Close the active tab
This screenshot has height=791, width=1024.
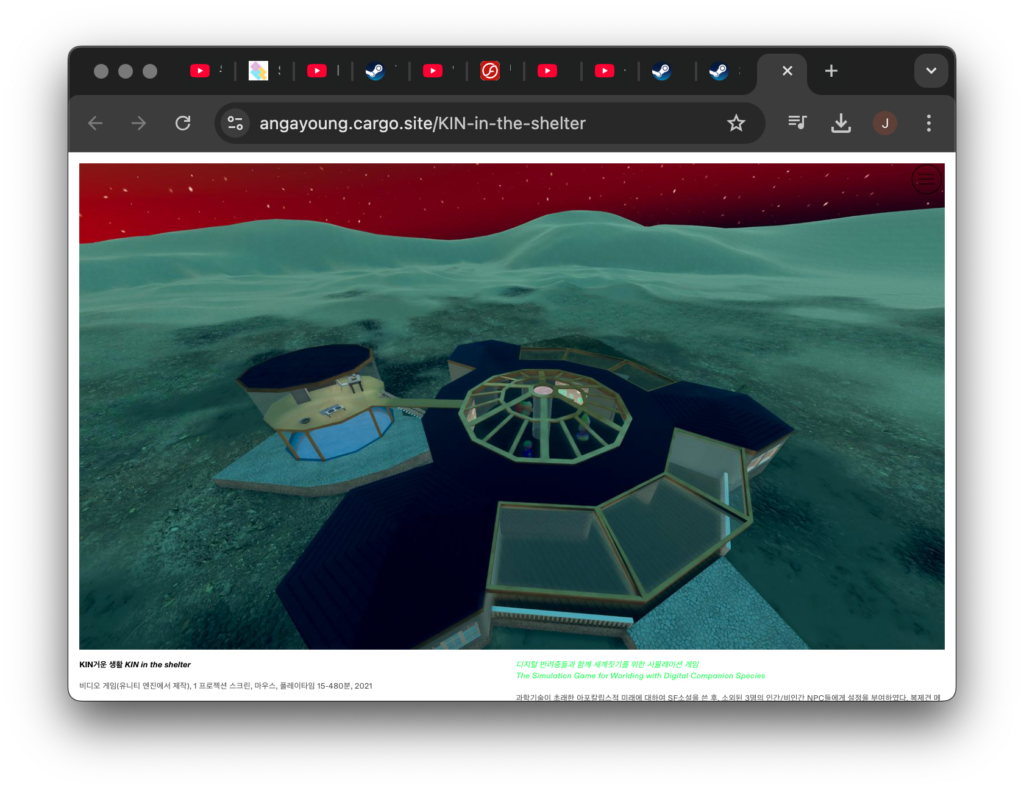point(787,71)
